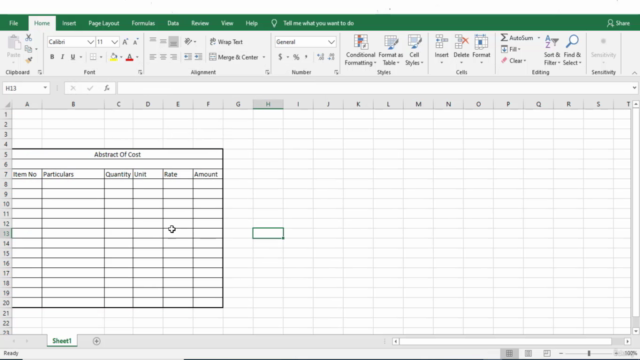The image size is (640, 360).
Task: Click the Center align icon
Action: [163, 57]
